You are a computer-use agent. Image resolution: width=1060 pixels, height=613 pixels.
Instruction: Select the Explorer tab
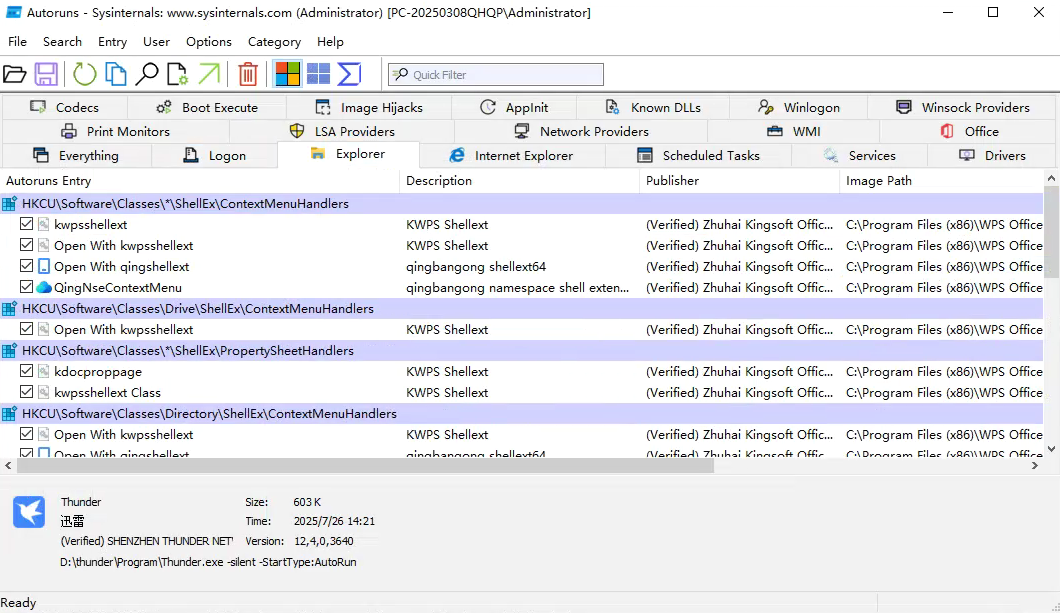348,154
